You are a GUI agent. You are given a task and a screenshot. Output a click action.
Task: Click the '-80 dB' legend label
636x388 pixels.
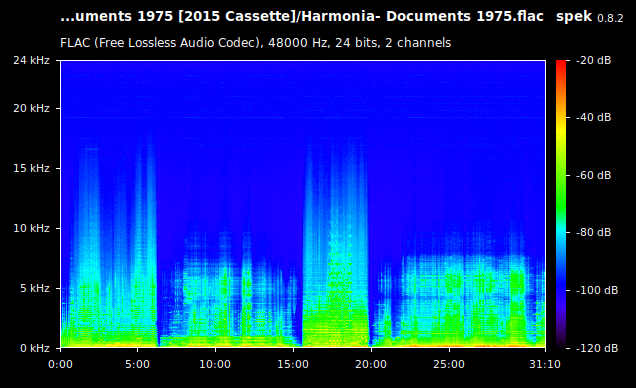(593, 232)
